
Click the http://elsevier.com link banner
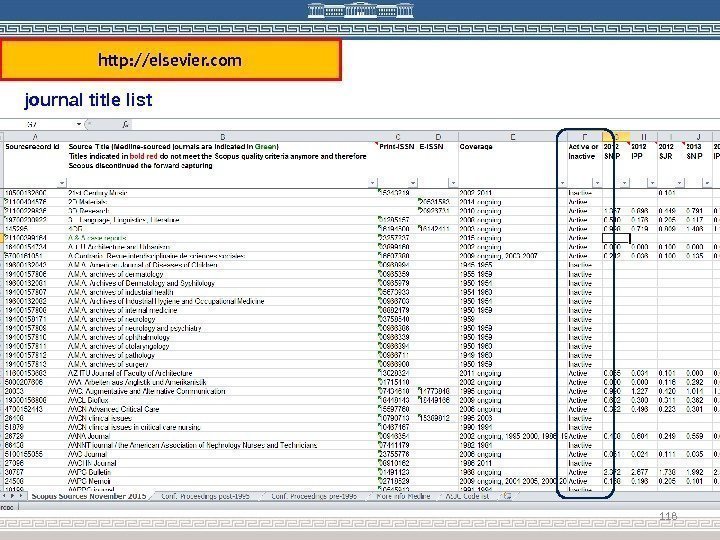[x=170, y=60]
